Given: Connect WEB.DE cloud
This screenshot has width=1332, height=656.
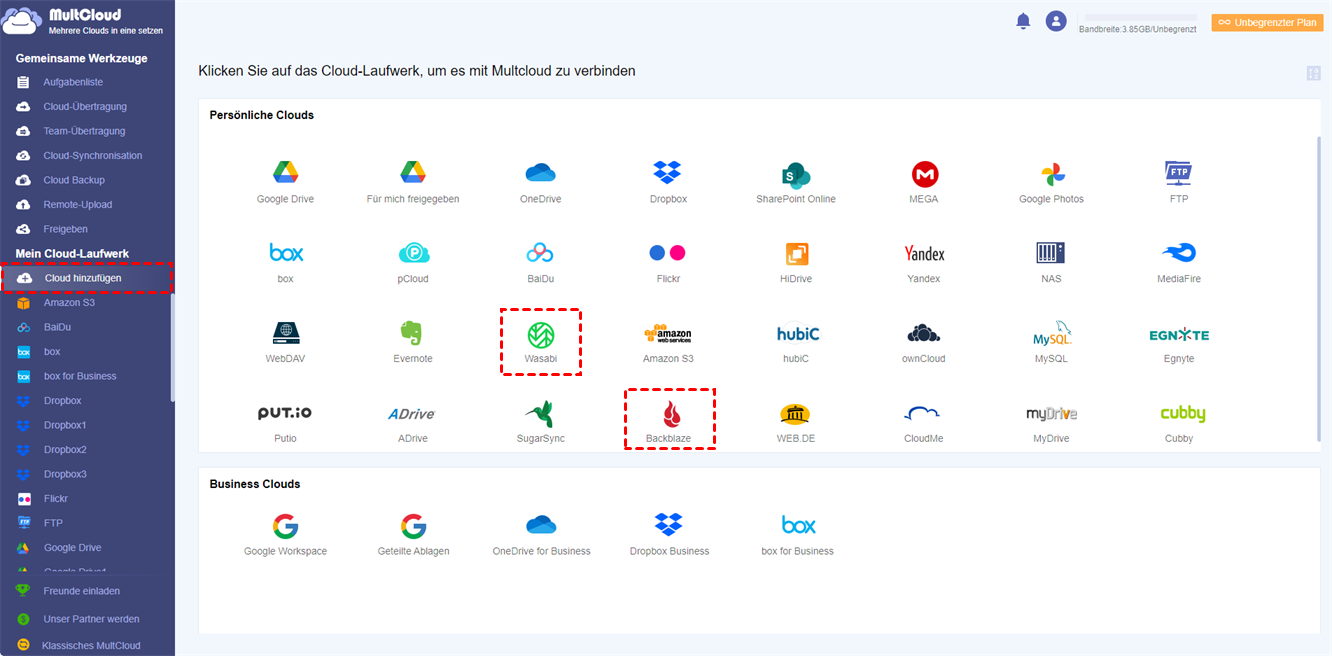Looking at the screenshot, I should (x=796, y=413).
